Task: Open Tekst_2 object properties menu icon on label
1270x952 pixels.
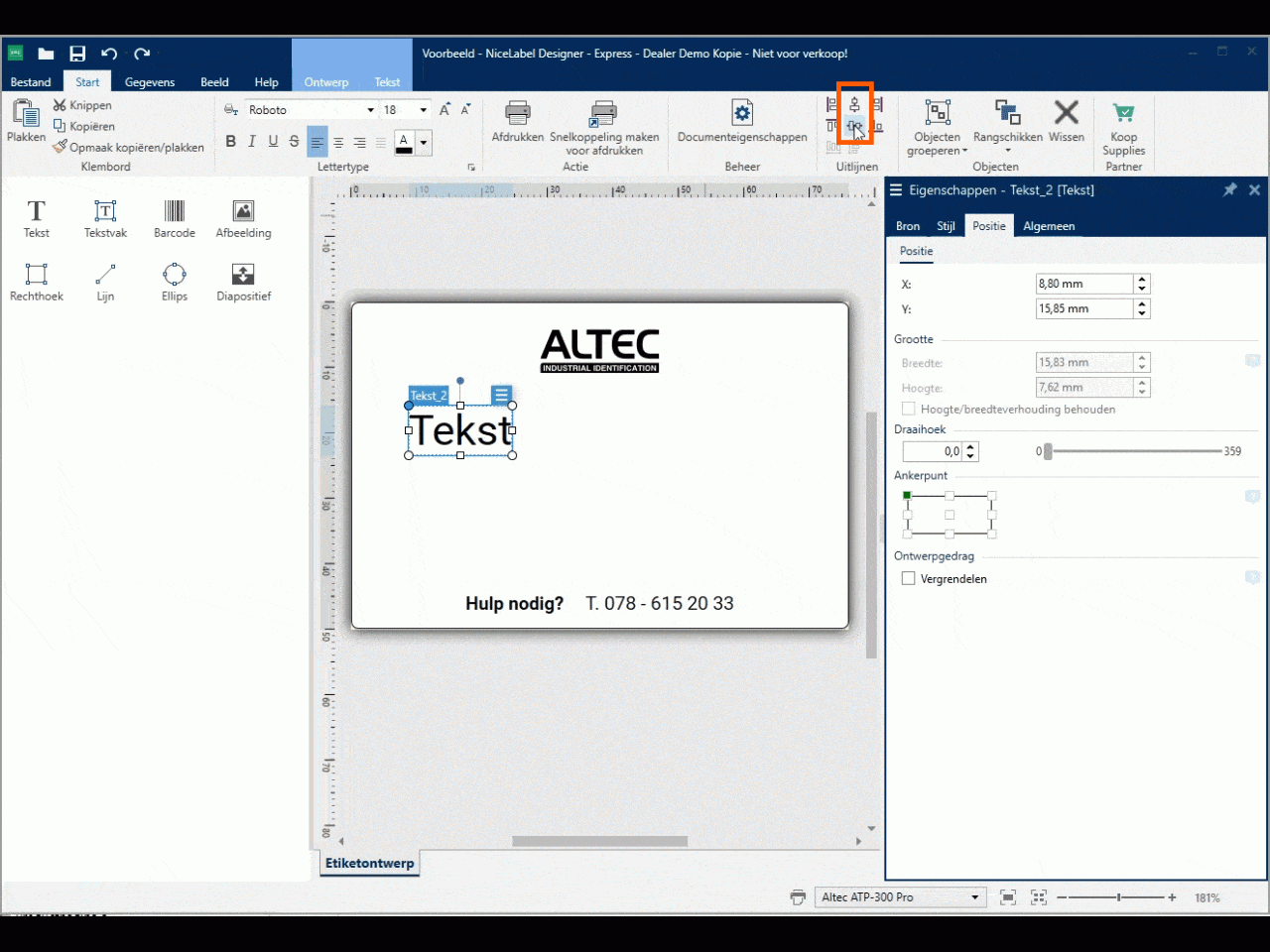Action: pos(501,395)
